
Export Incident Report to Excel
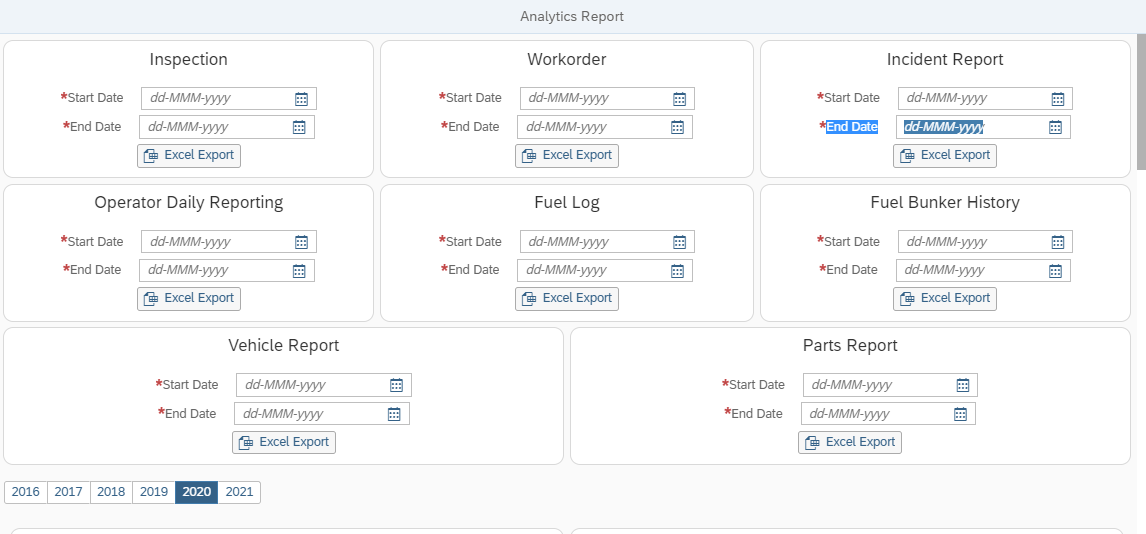[944, 156]
